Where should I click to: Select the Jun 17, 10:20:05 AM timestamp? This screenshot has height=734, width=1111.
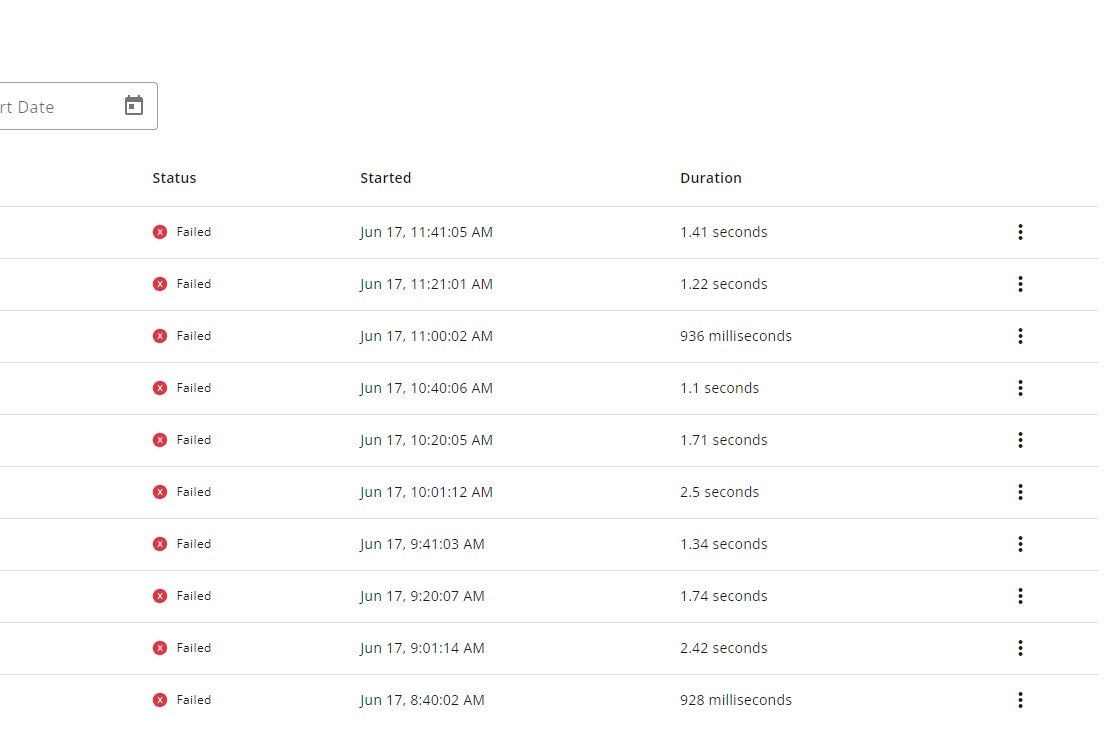(x=427, y=440)
